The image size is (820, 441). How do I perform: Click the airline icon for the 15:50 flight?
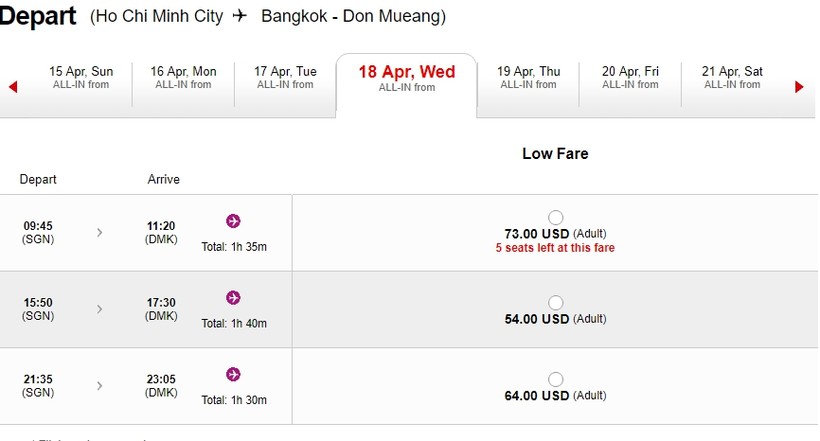point(233,297)
